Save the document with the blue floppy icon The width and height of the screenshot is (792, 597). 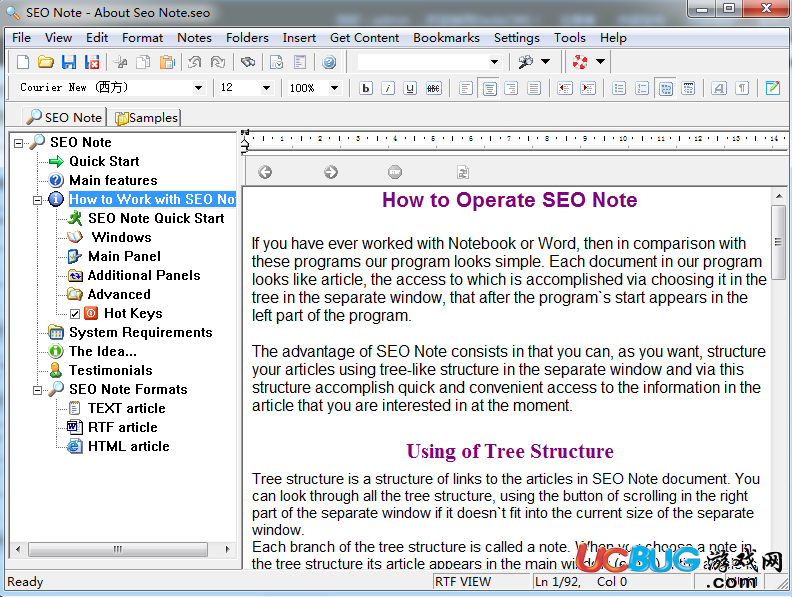[69, 62]
